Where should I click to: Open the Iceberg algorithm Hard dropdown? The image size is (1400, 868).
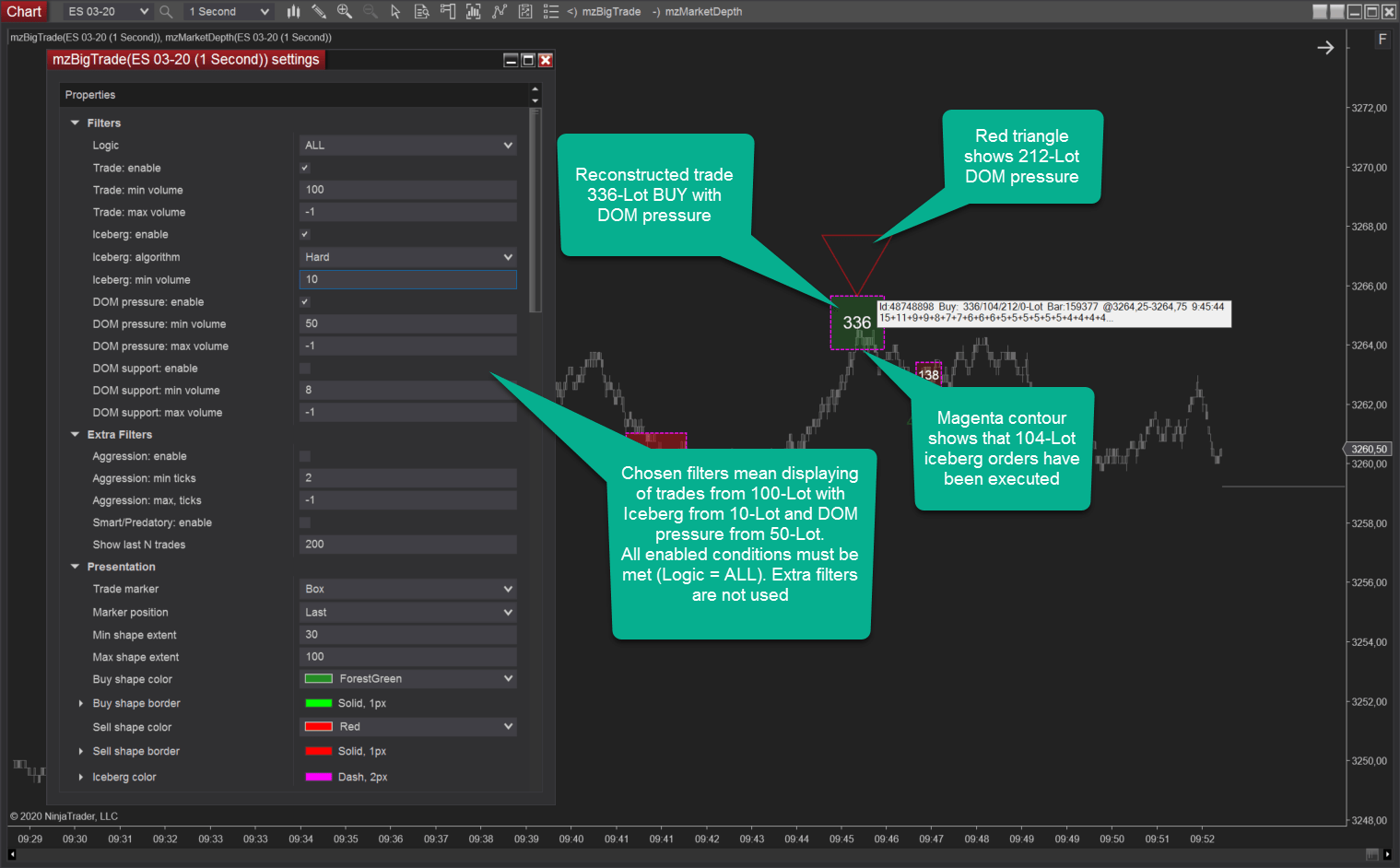408,257
